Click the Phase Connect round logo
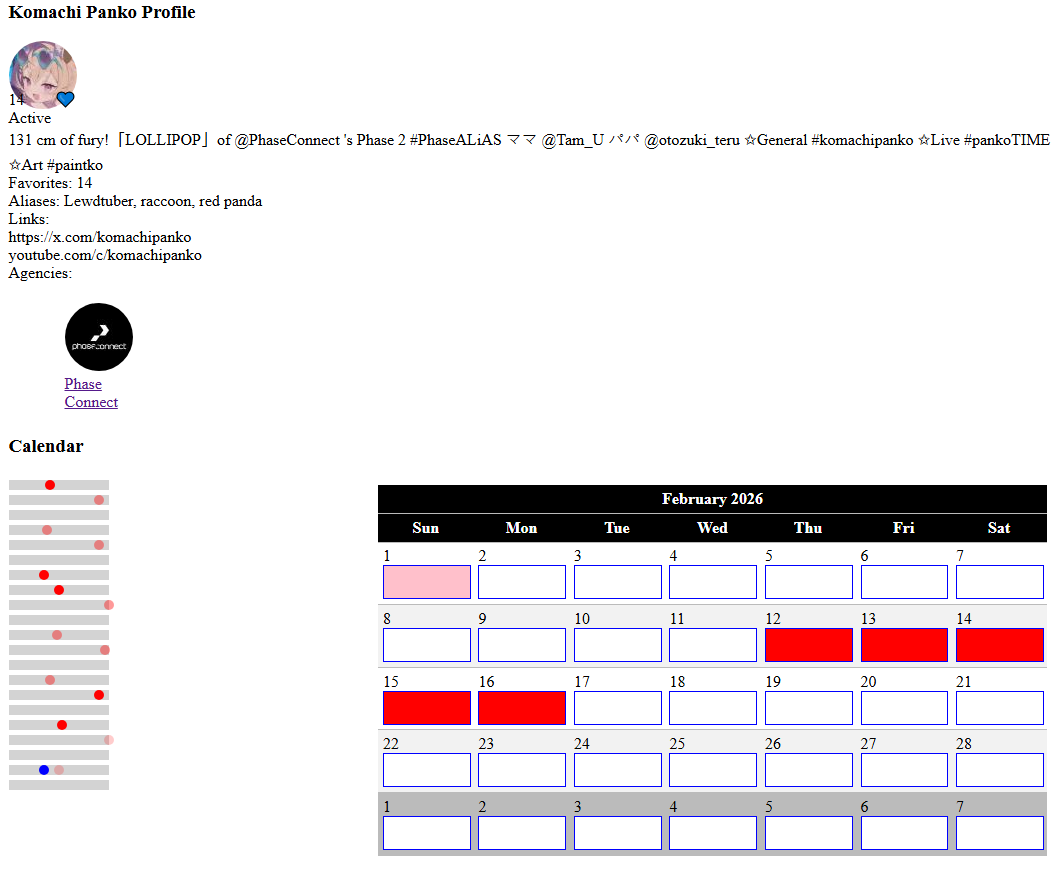 click(x=99, y=337)
